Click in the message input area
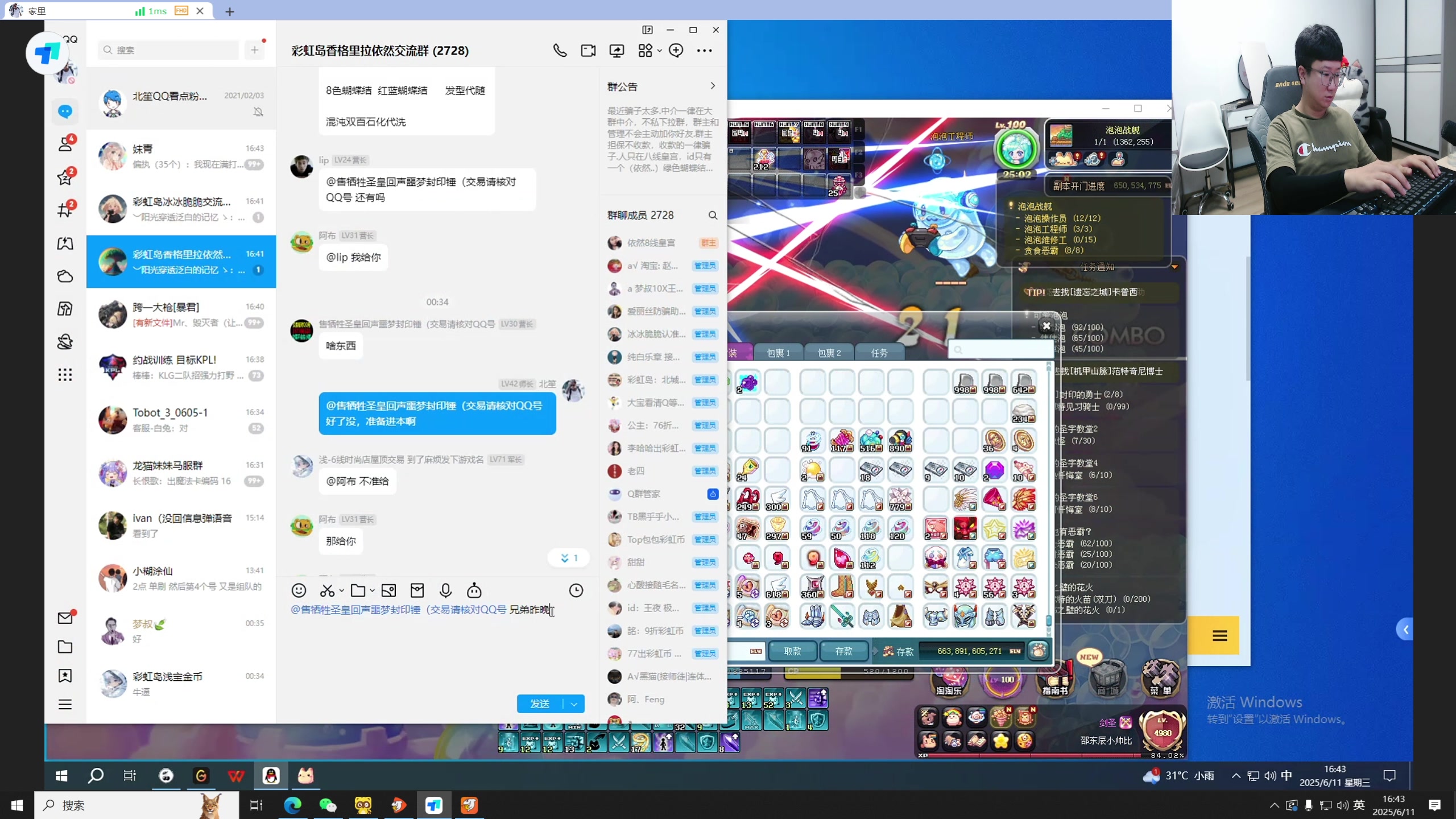Screen dimensions: 1456x819 pos(437,646)
